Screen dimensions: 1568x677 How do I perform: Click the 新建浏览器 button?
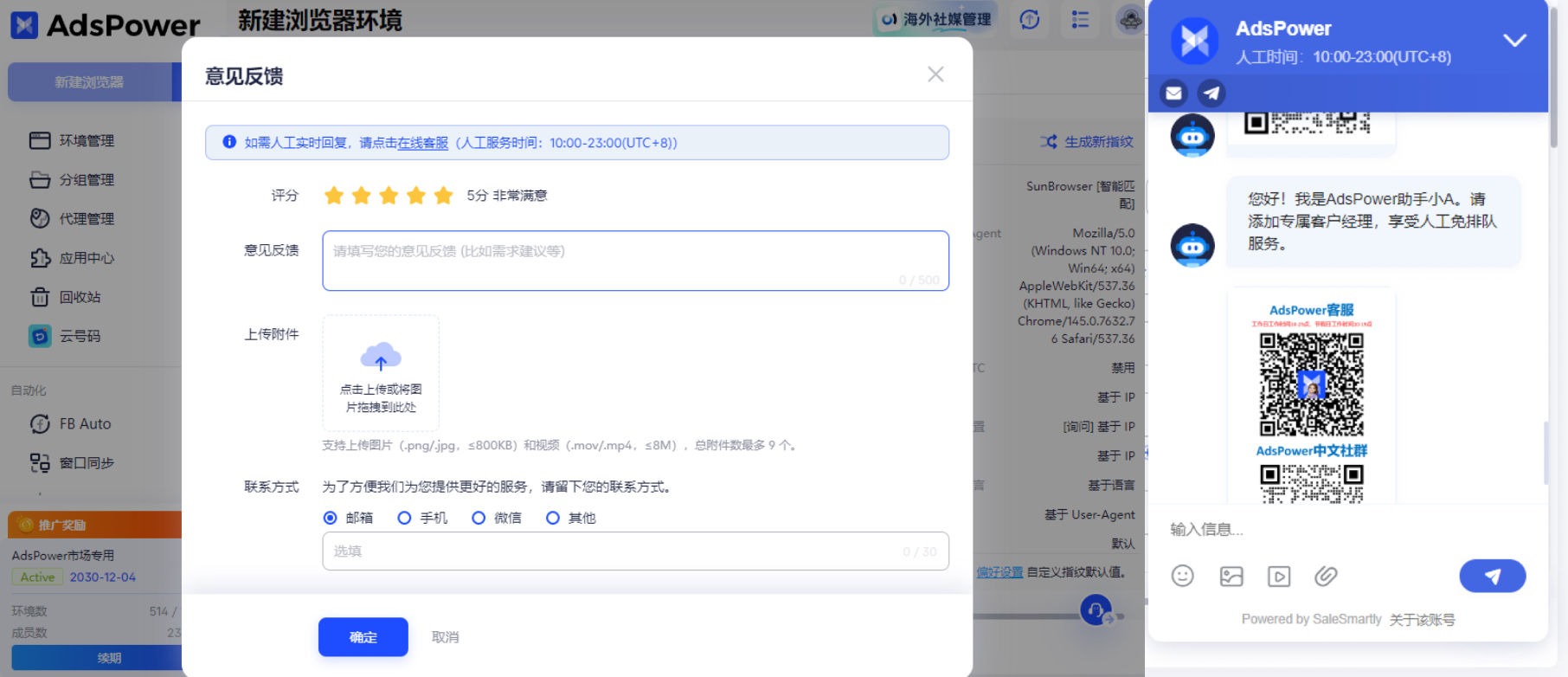tap(90, 82)
